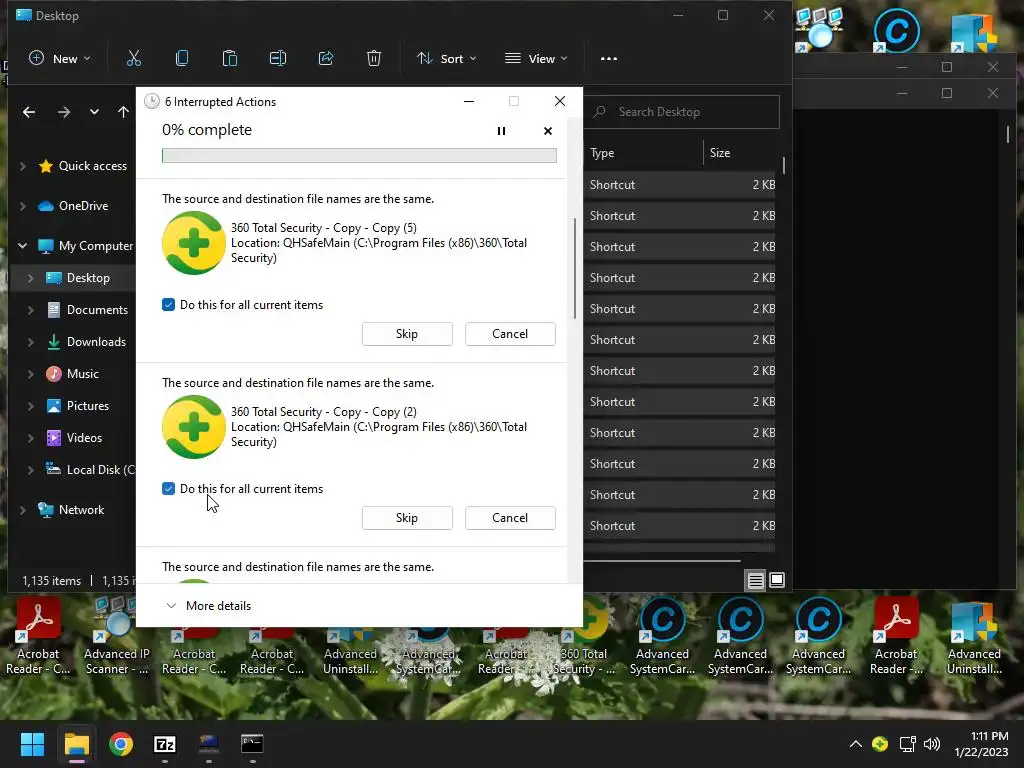Expand More details in dialog
Viewport: 1024px width, 768px height.
coord(209,606)
